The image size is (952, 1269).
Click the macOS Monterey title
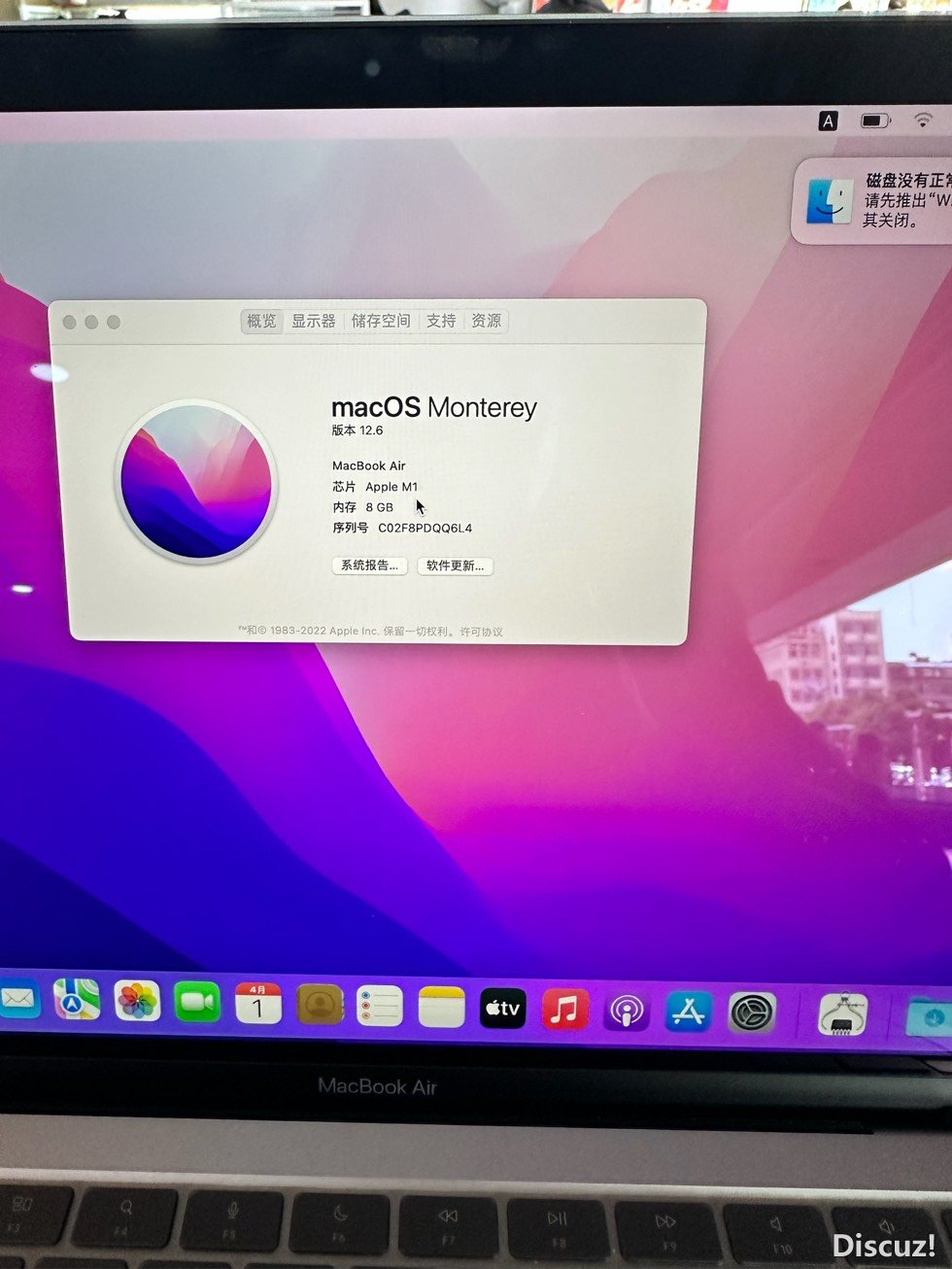coord(434,407)
